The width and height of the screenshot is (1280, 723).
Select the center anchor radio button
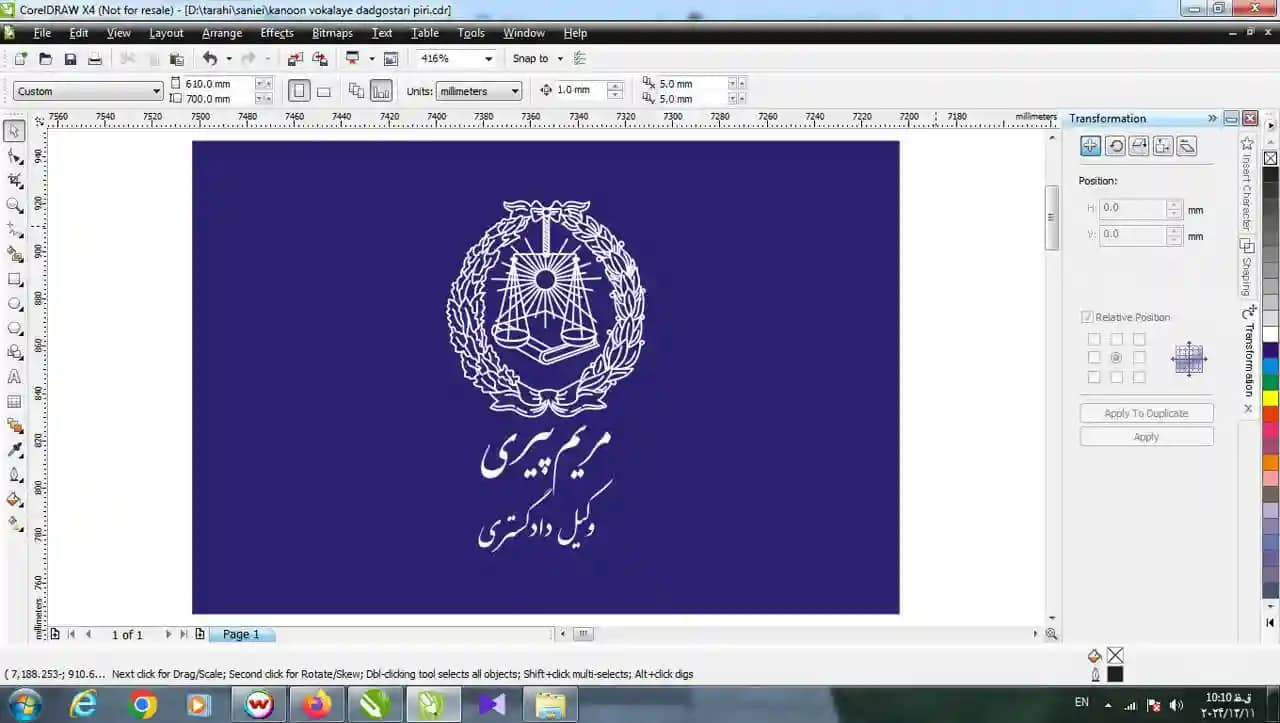pos(1116,358)
